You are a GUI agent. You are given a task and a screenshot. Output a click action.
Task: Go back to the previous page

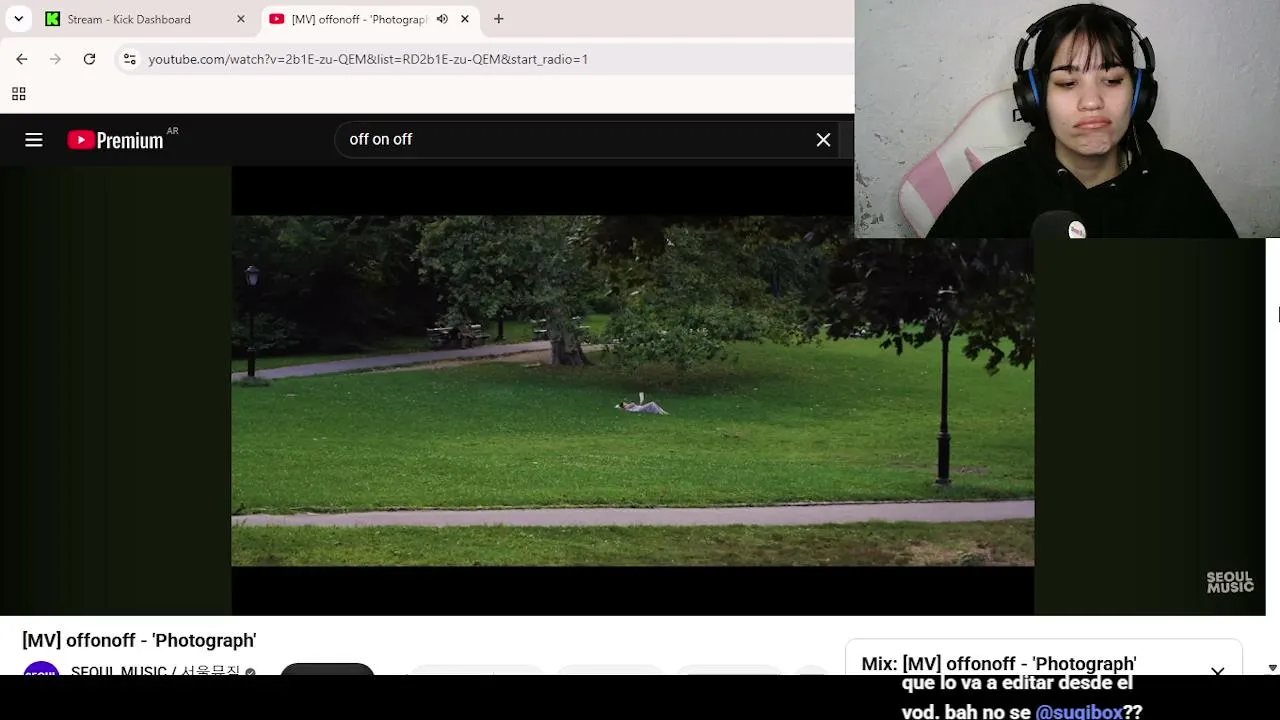click(x=21, y=59)
